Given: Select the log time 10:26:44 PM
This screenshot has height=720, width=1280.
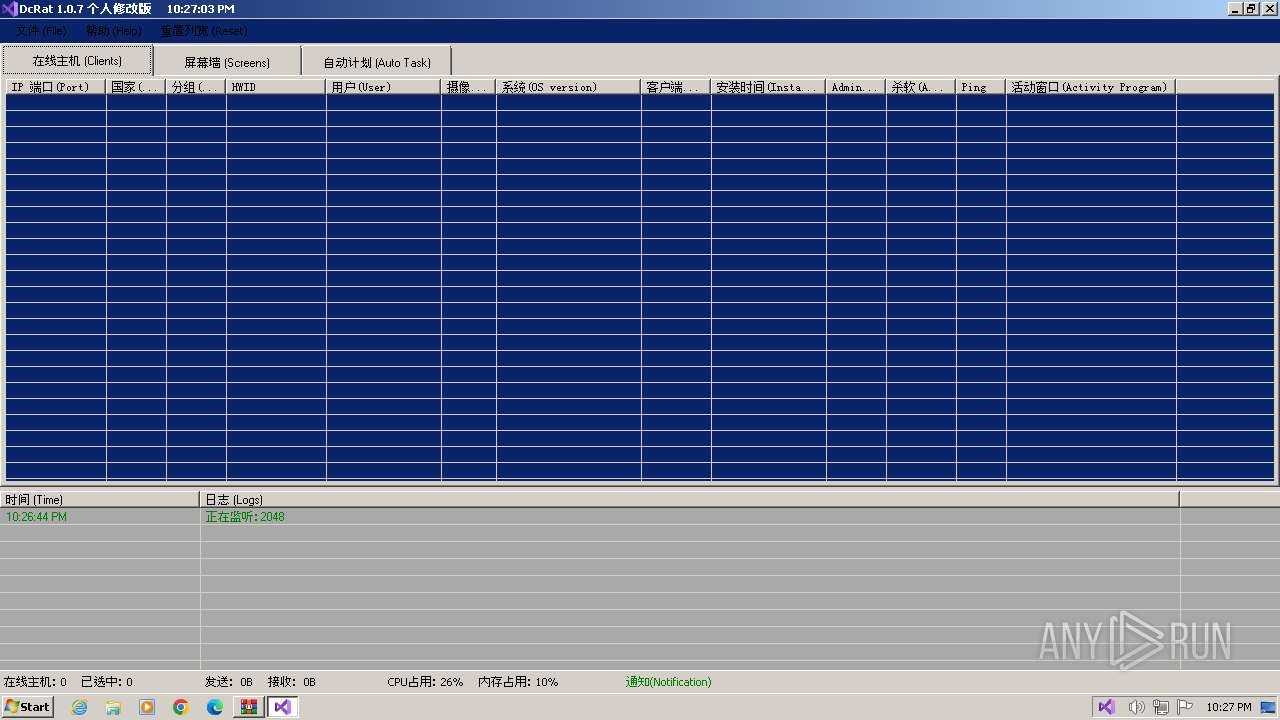Looking at the screenshot, I should pyautogui.click(x=37, y=517).
